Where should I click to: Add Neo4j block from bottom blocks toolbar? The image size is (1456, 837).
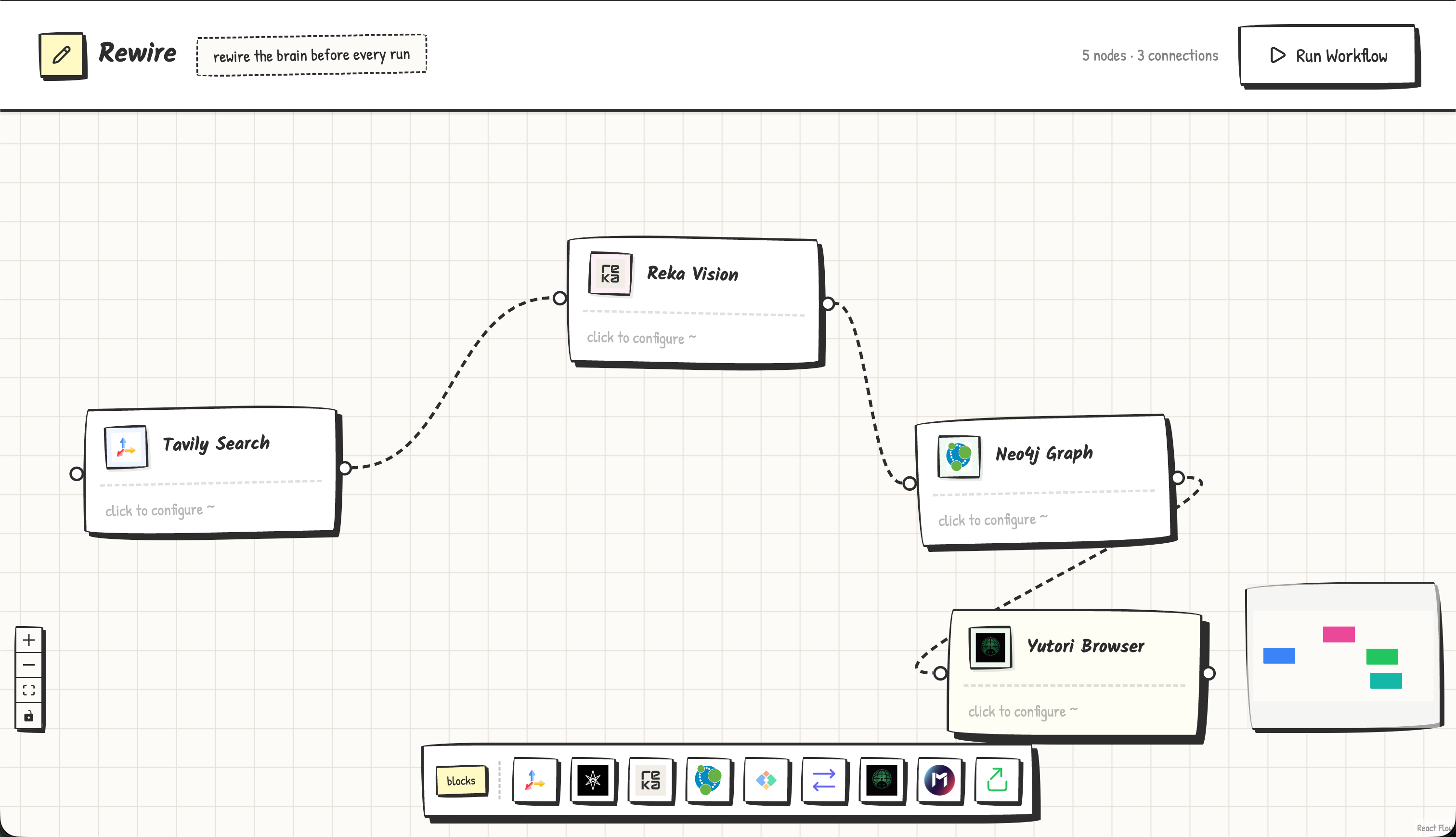coord(708,780)
